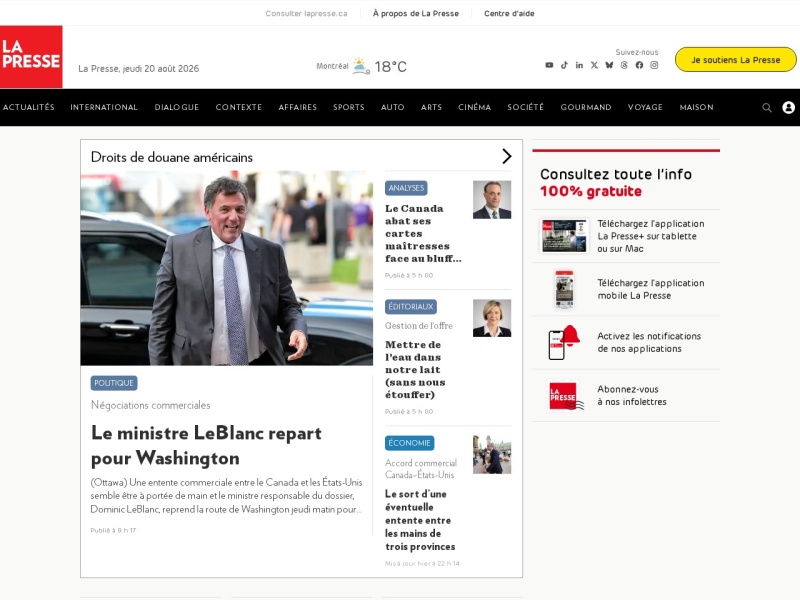
Task: Click the search magnifier icon
Action: pyautogui.click(x=767, y=108)
